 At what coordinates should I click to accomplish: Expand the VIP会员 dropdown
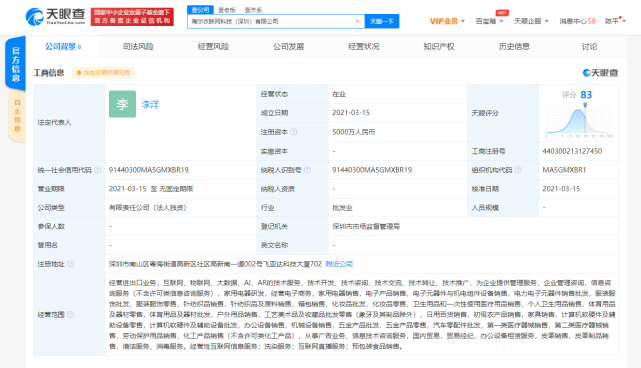(x=447, y=21)
